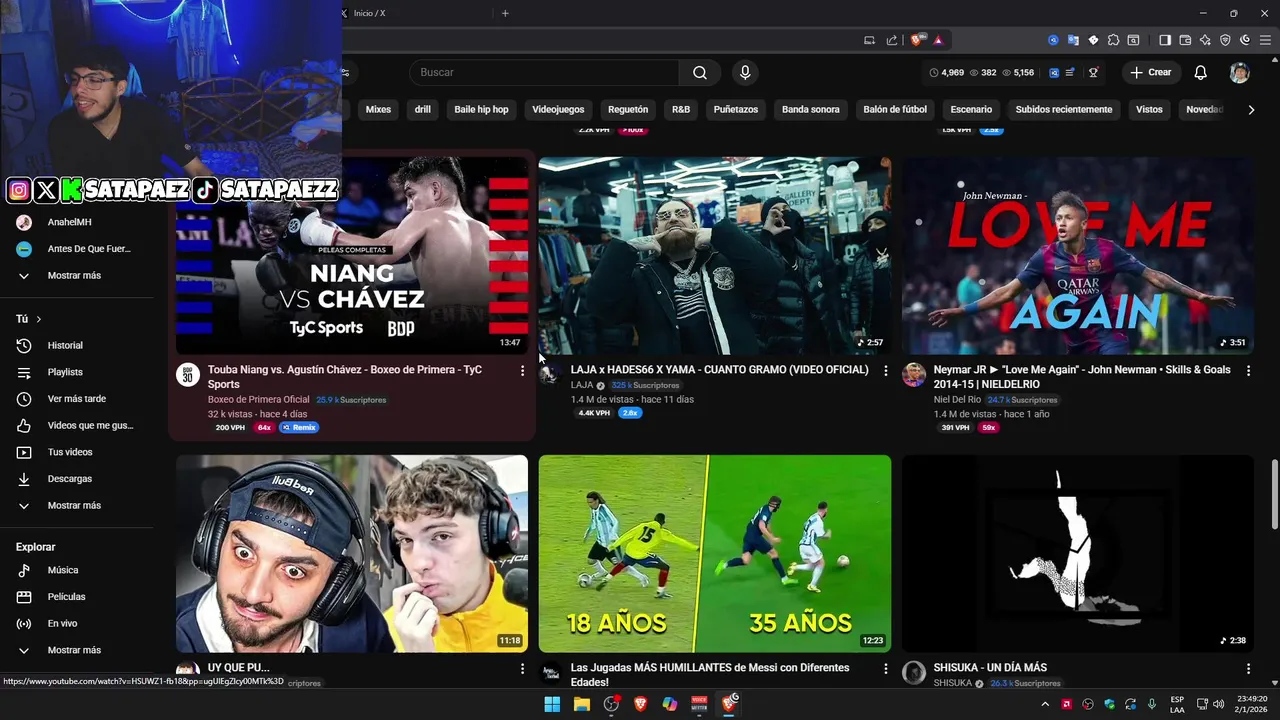Viewport: 1280px width, 720px height.
Task: Open options for Niang vs. Chávez video
Action: [522, 371]
